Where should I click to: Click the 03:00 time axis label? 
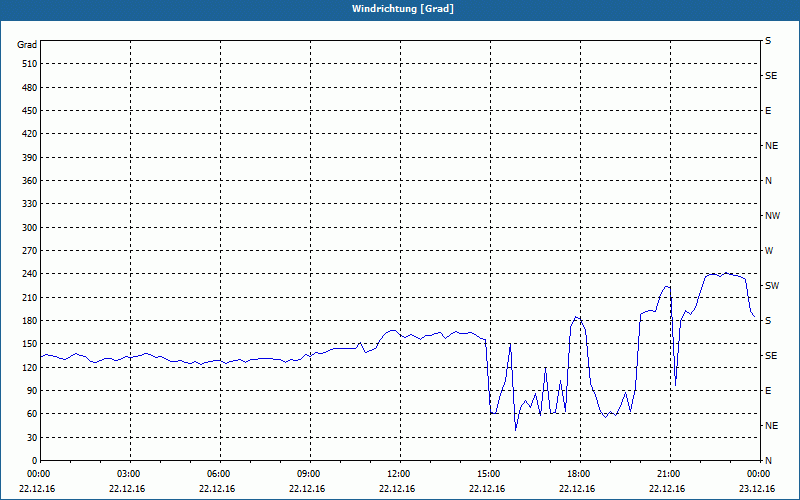tap(131, 474)
